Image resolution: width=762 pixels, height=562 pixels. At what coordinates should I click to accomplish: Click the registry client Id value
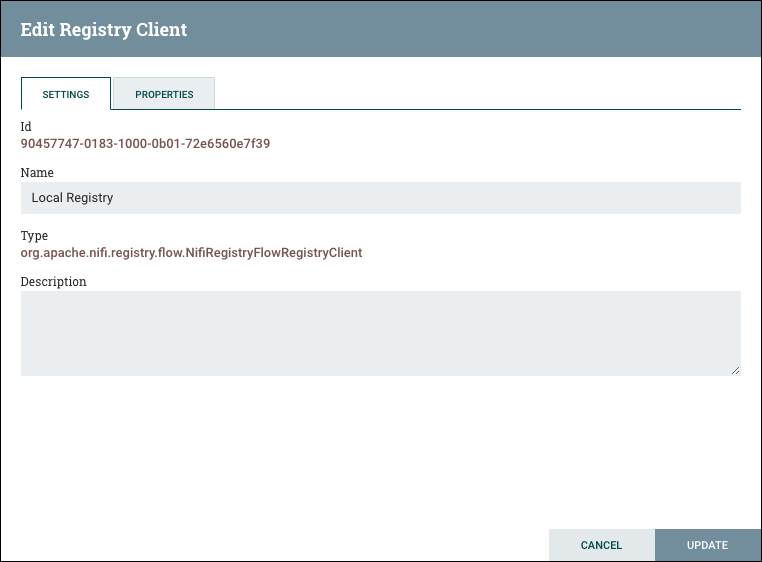[145, 143]
